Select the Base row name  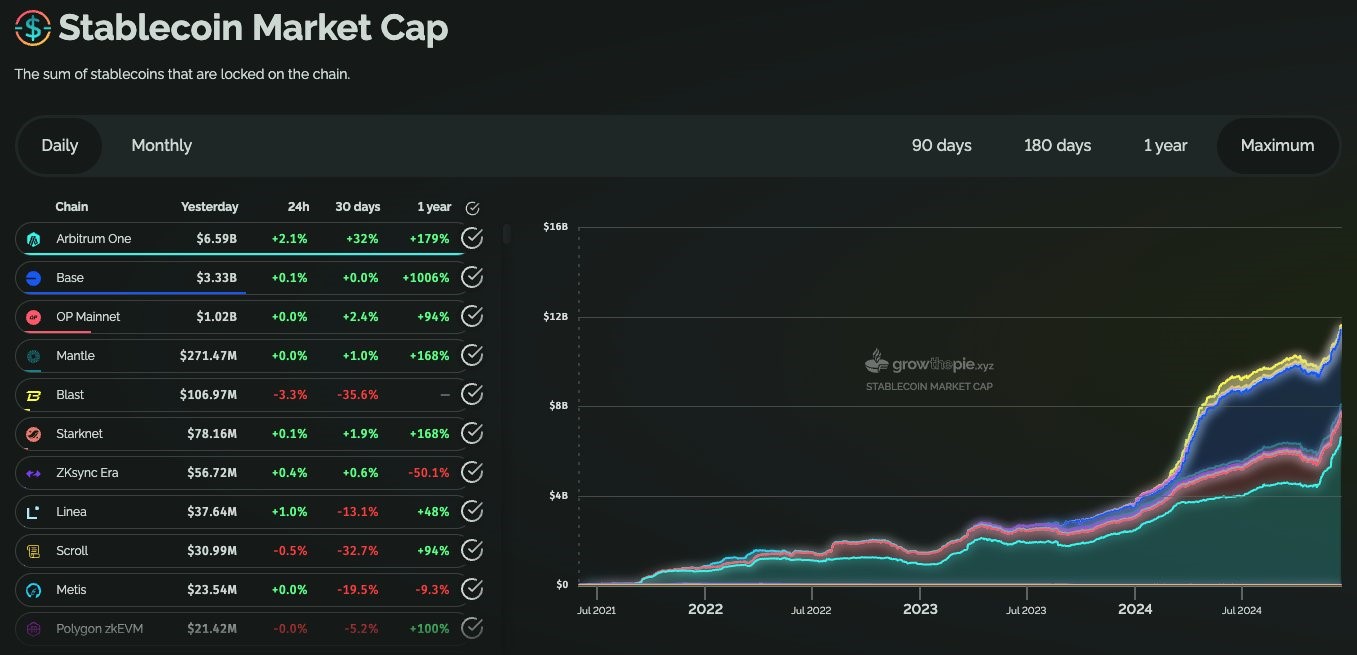tap(70, 278)
